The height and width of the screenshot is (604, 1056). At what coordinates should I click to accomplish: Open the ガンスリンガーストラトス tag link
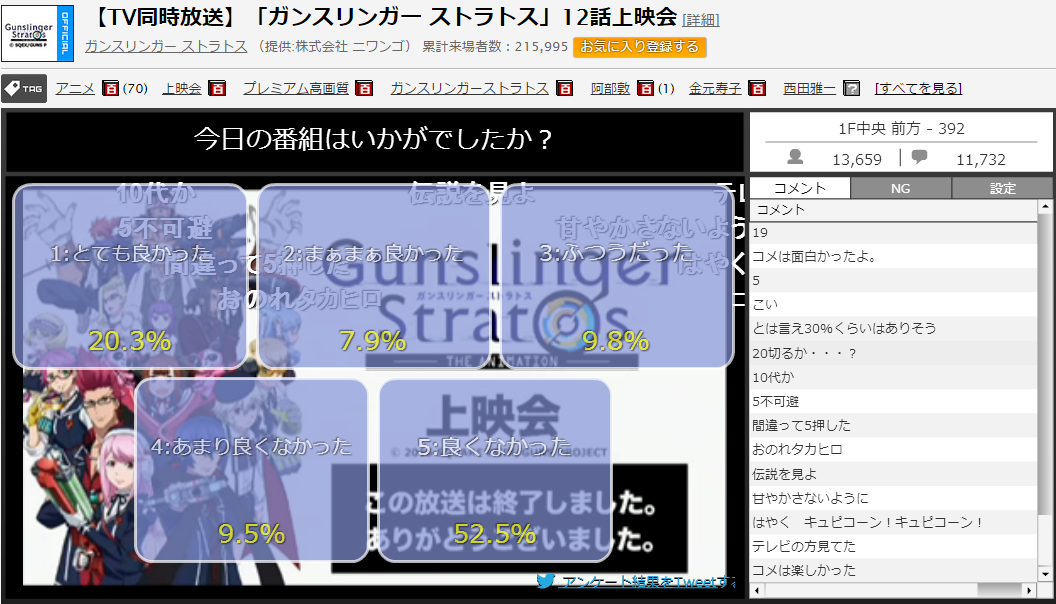469,88
